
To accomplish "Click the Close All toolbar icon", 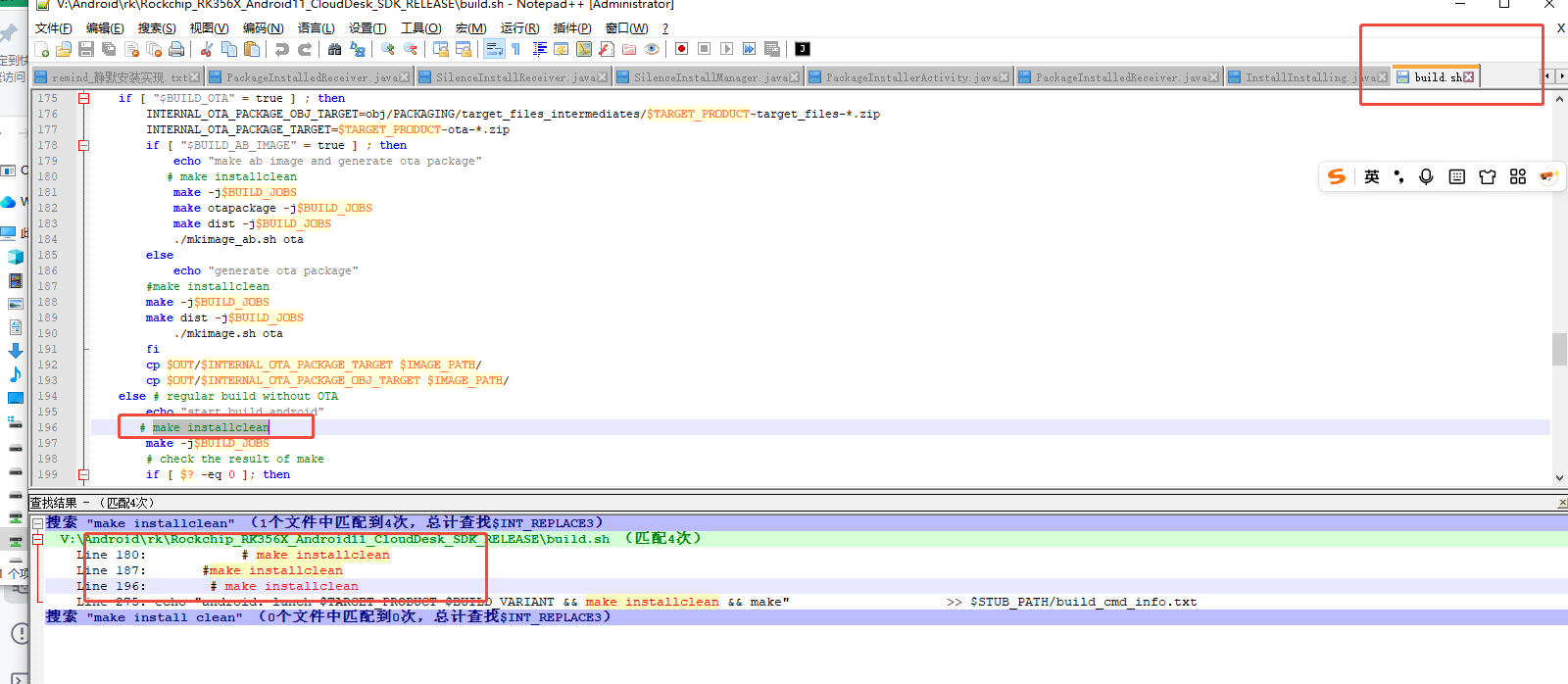I will point(154,49).
